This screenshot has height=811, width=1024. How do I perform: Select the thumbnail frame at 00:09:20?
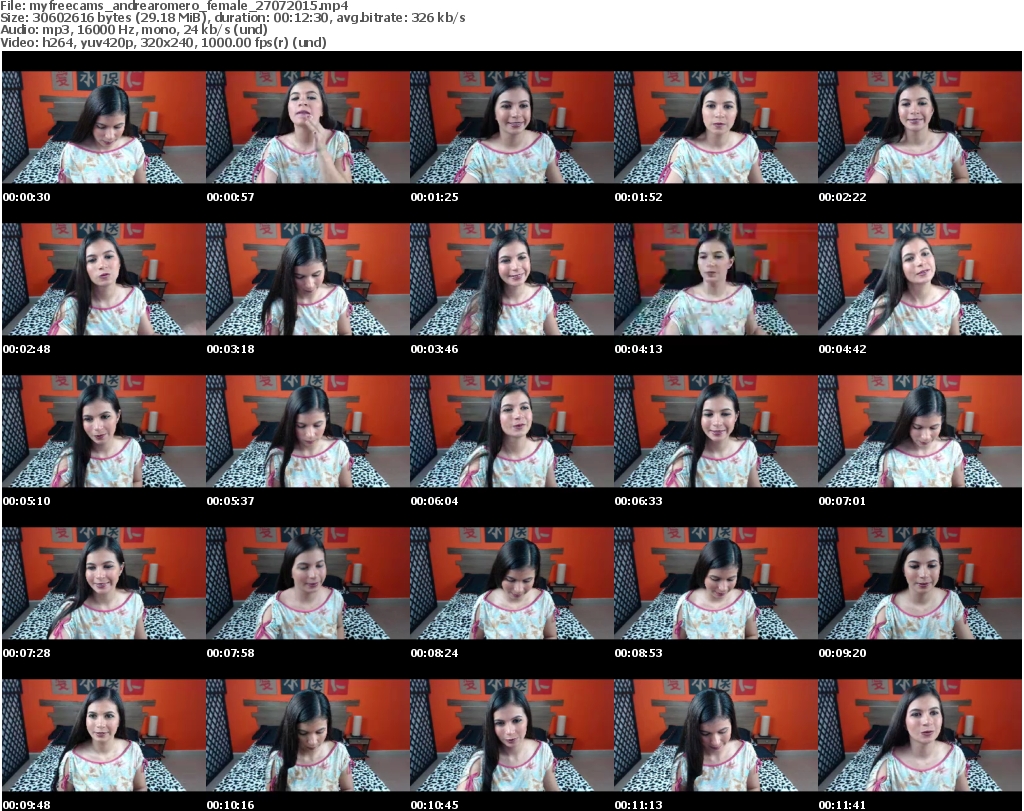coord(920,584)
